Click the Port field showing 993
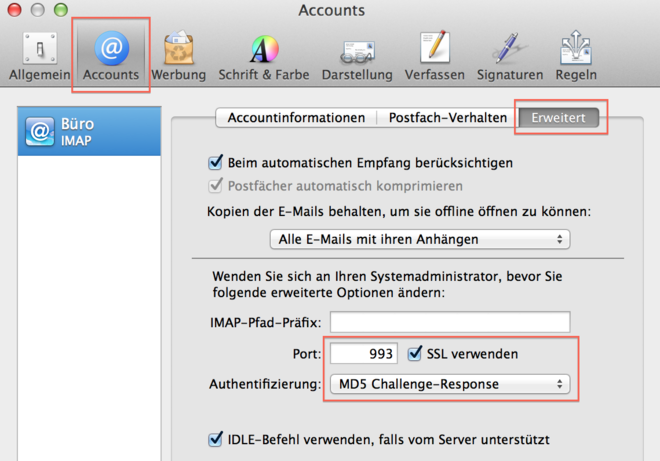660x461 pixels. 364,354
